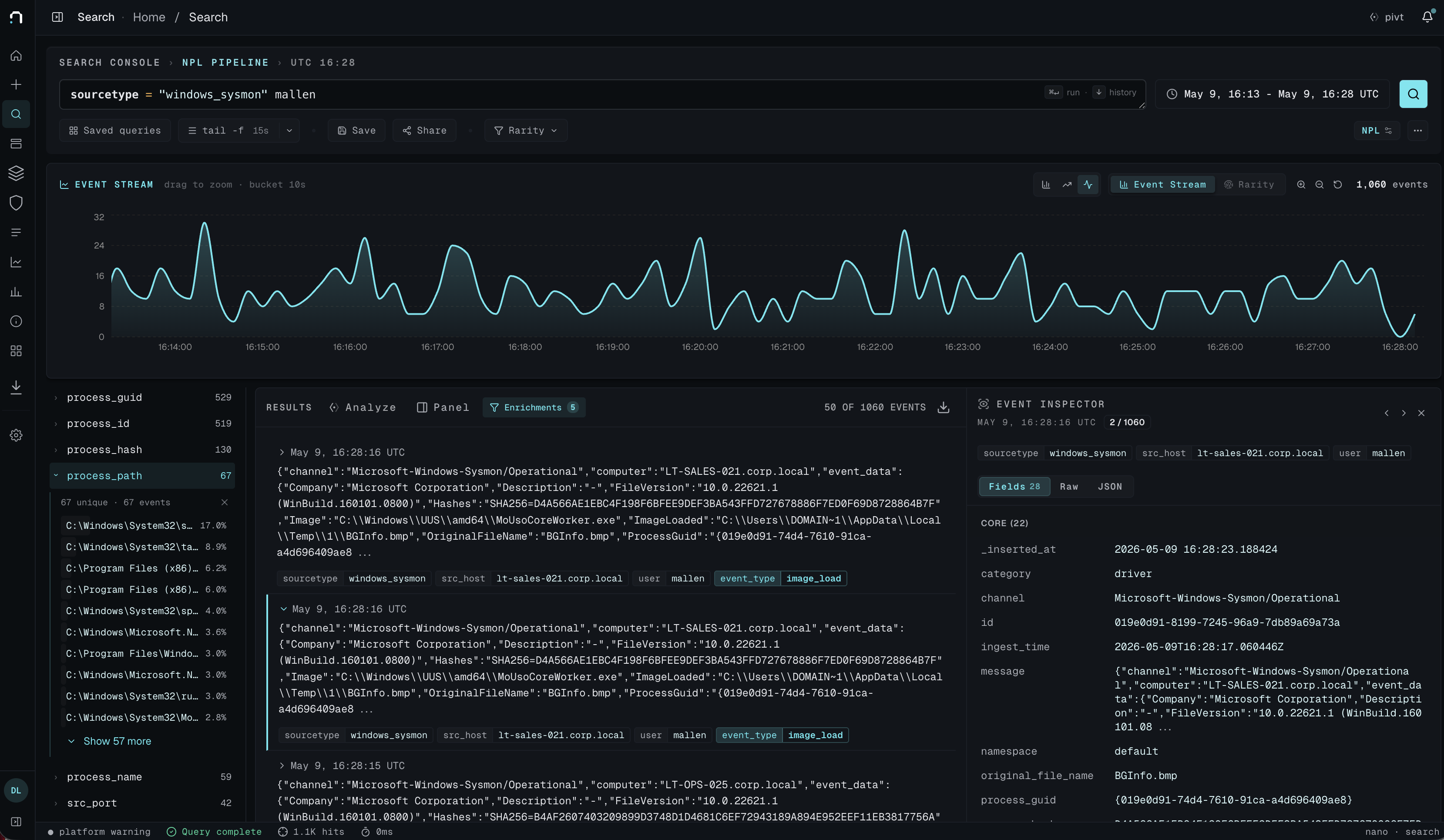Open the line chart icon in sidebar

16,262
